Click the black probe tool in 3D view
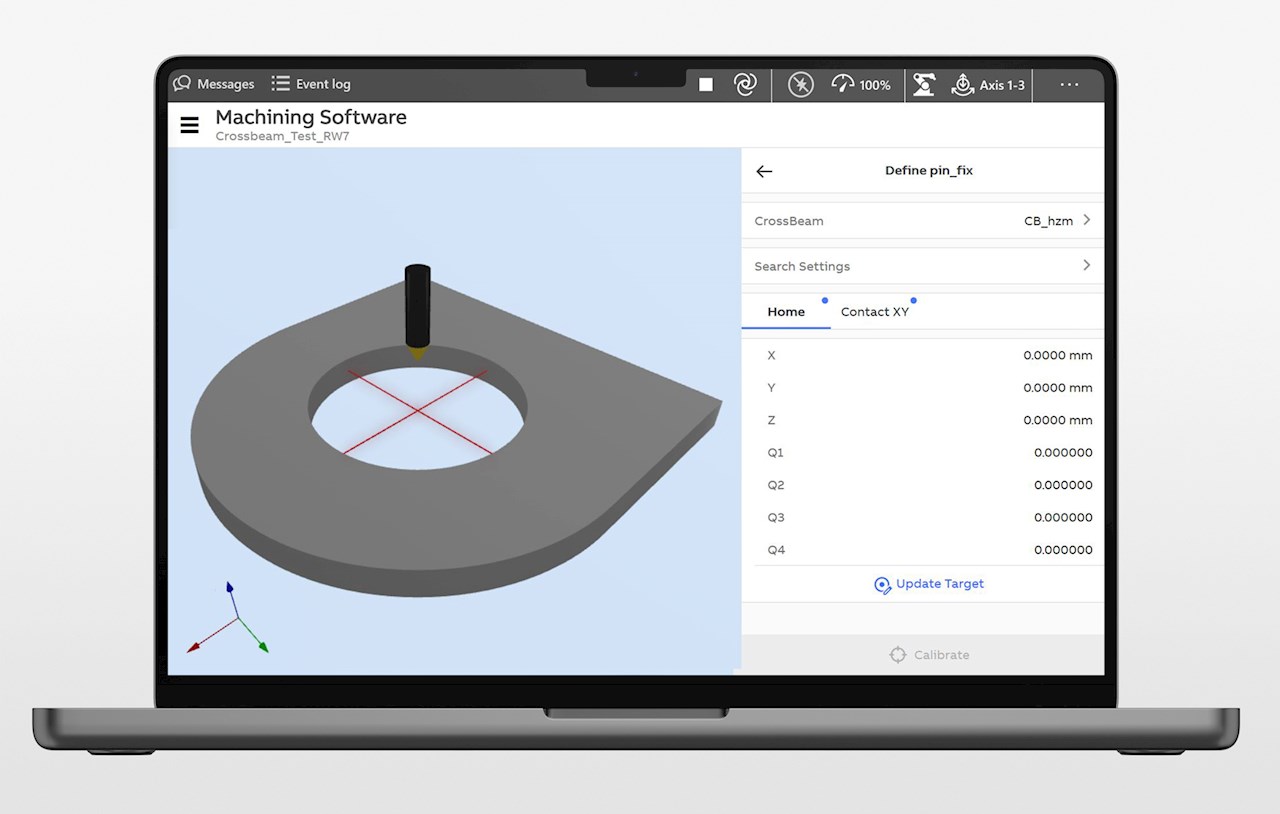The image size is (1280, 814). tap(417, 304)
